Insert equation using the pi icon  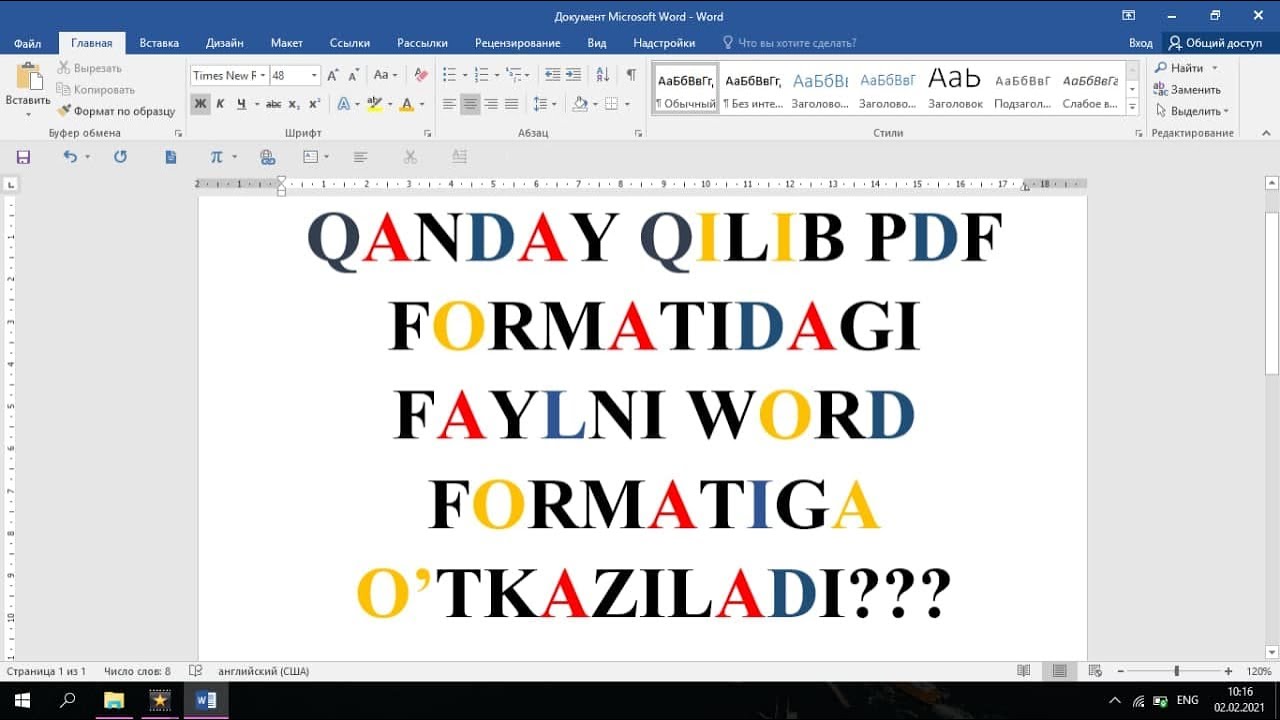point(217,157)
